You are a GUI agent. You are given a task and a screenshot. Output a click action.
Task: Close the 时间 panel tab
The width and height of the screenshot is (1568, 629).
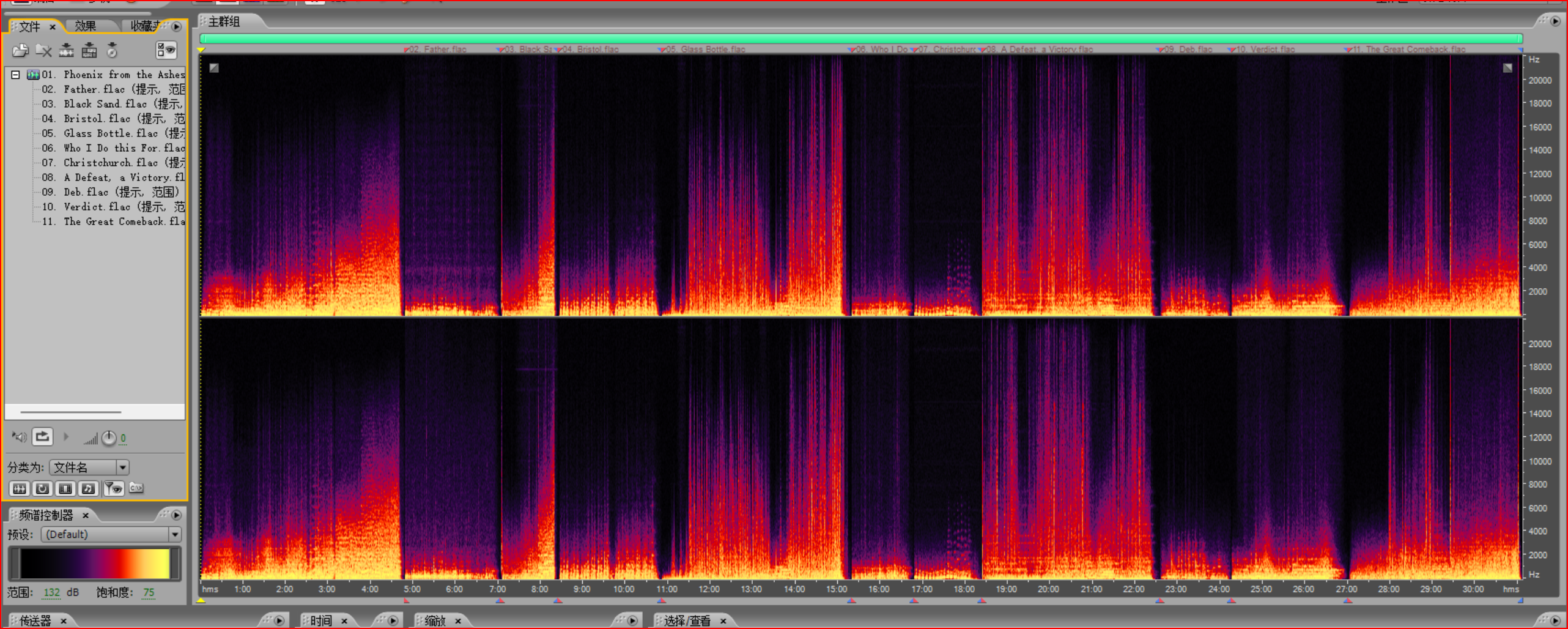coord(344,621)
